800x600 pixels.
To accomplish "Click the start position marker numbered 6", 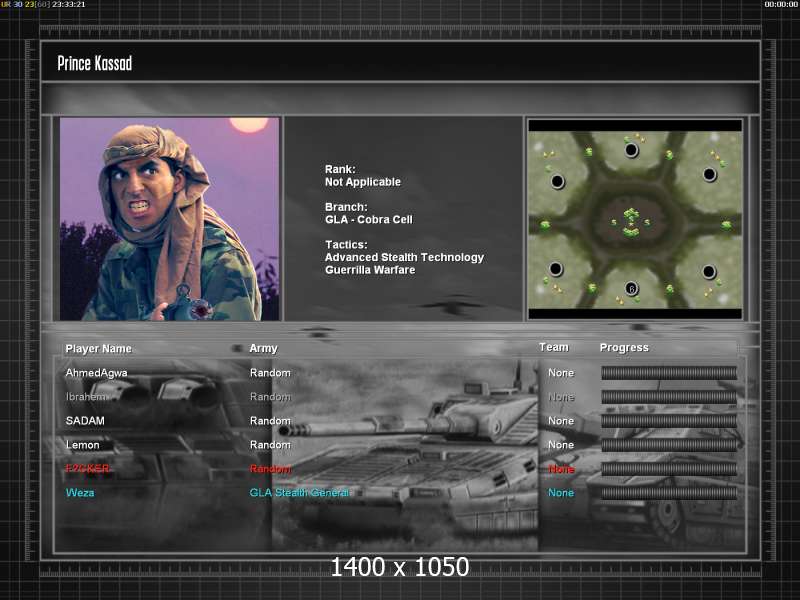I will point(631,289).
